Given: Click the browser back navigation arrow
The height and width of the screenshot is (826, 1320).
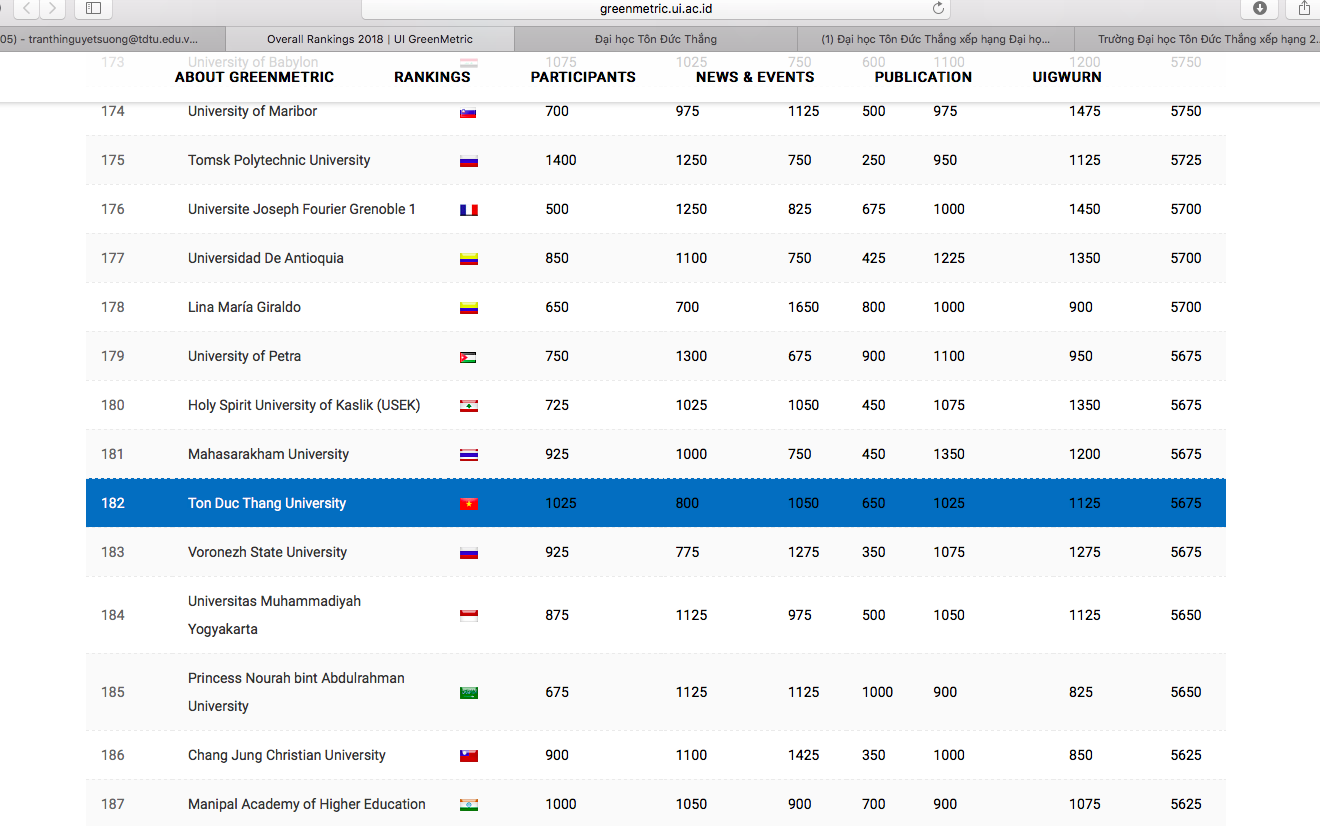Looking at the screenshot, I should click(25, 10).
